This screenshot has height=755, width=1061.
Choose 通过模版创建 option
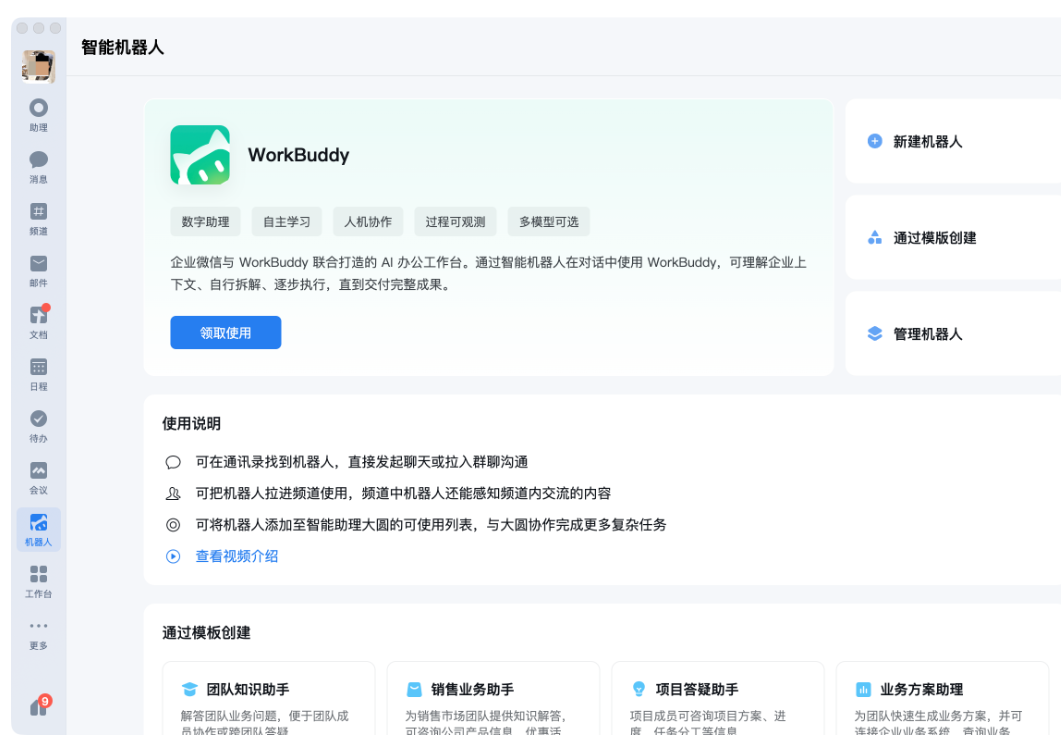[x=953, y=237]
